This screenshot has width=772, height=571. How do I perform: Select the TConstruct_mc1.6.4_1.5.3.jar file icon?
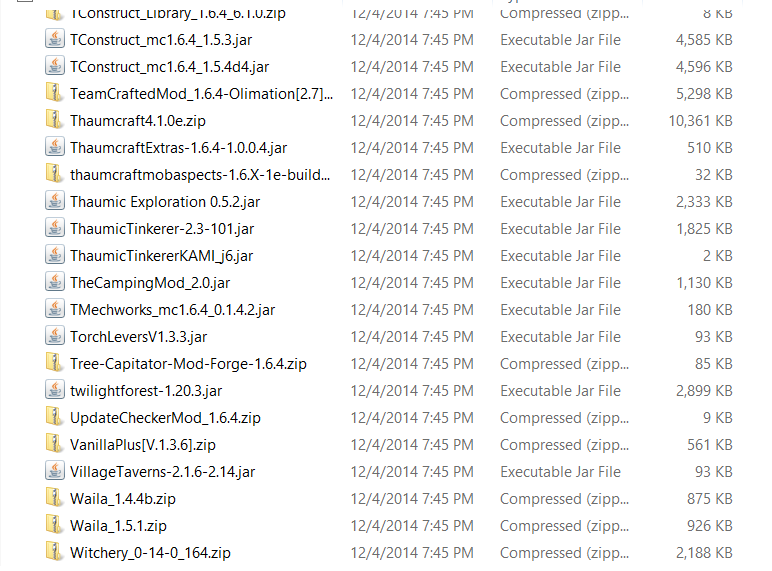[x=55, y=39]
